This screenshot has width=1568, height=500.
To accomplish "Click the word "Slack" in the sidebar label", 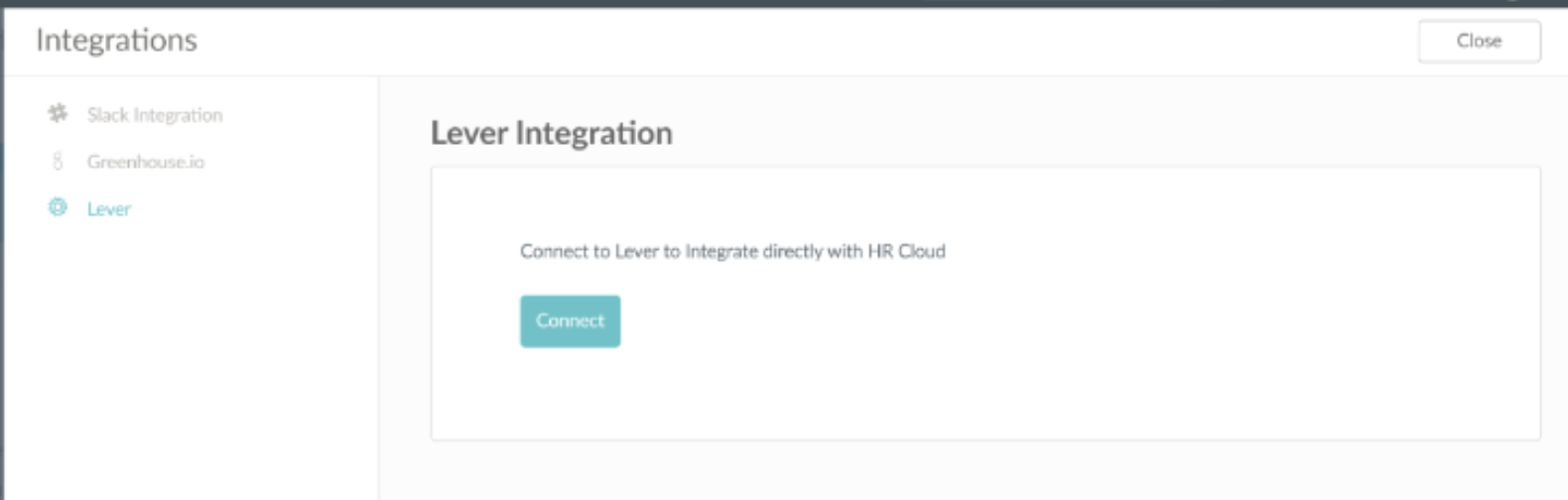I will [107, 115].
